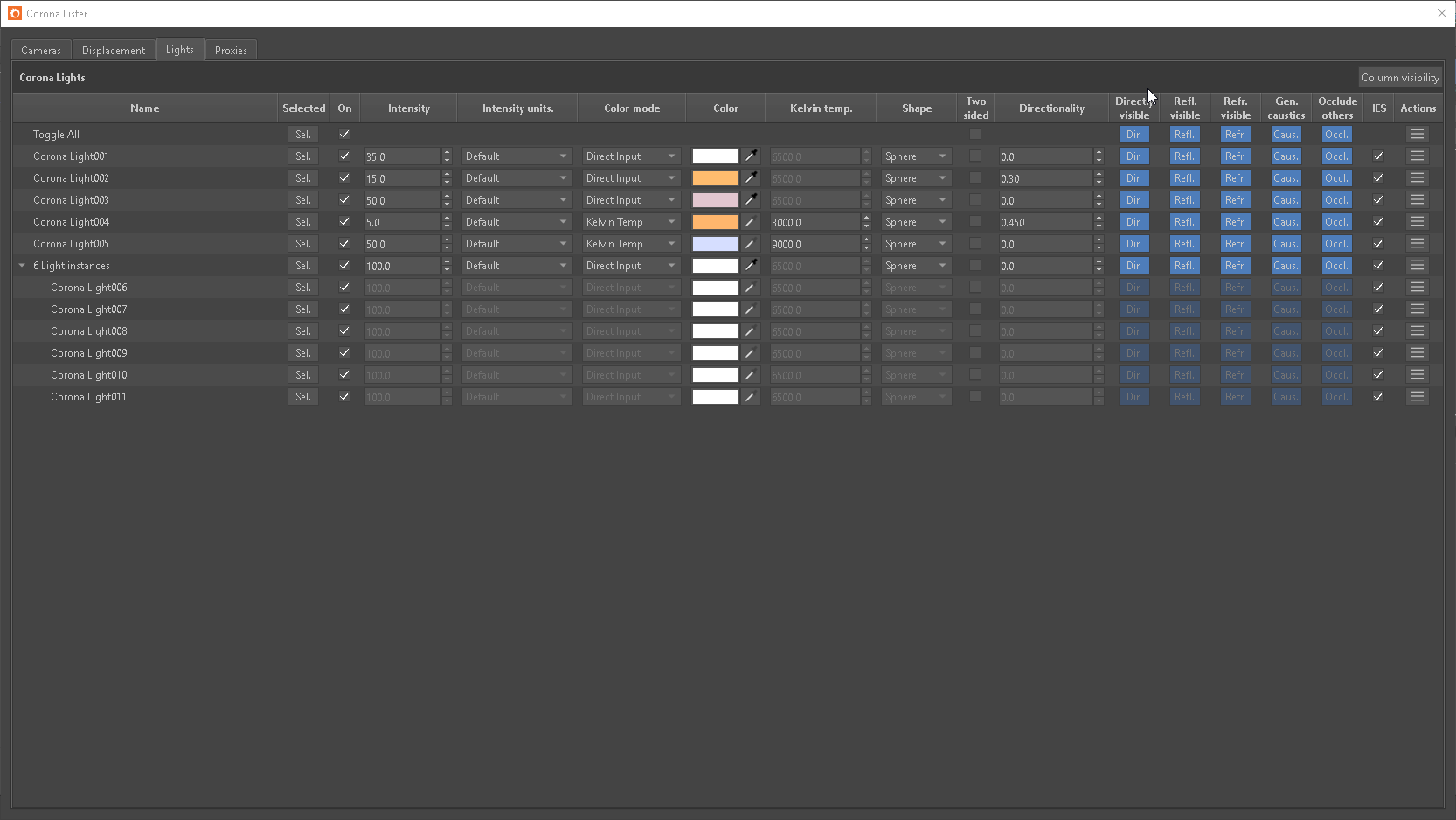The width and height of the screenshot is (1456, 820).
Task: Open the actions menu for 6 Light instances
Action: tap(1418, 266)
